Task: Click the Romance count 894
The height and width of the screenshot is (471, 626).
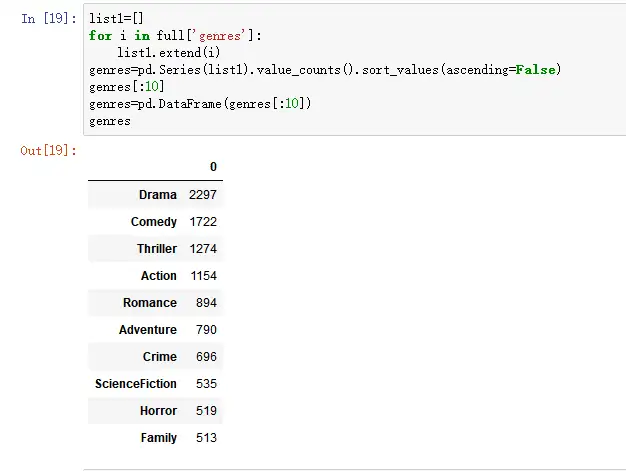Action: (x=206, y=303)
